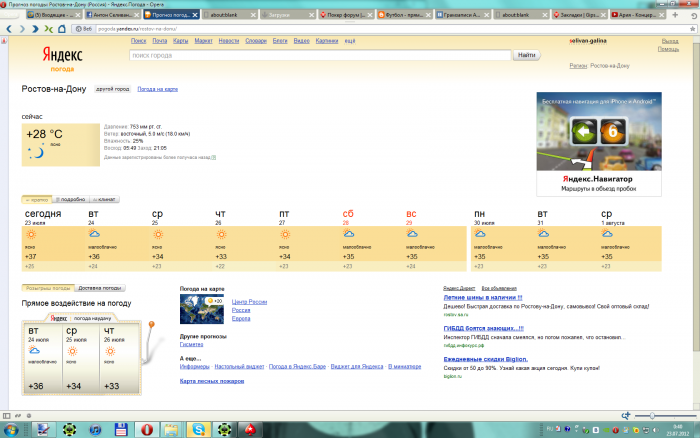
Task: Select the кратко forecast view tab
Action: coord(37,200)
